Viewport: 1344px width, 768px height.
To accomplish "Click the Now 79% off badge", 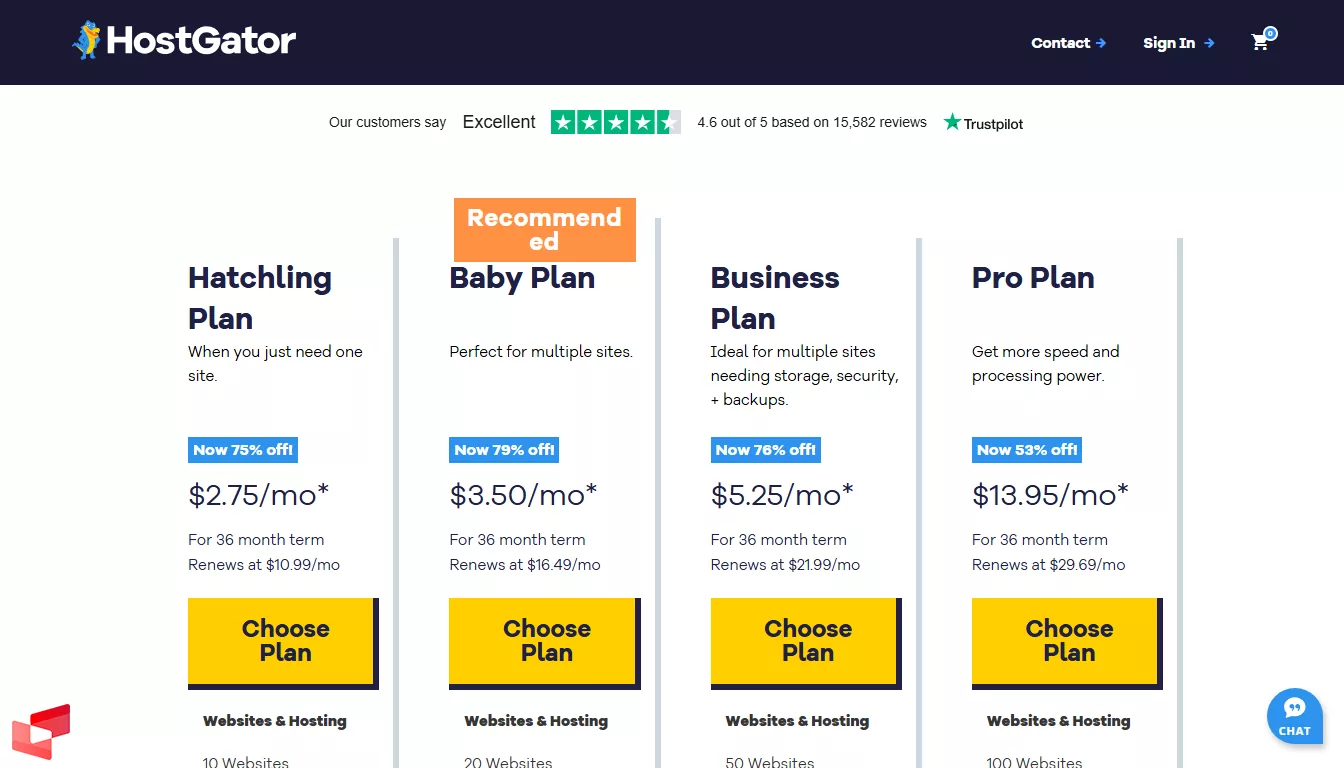I will tap(503, 450).
